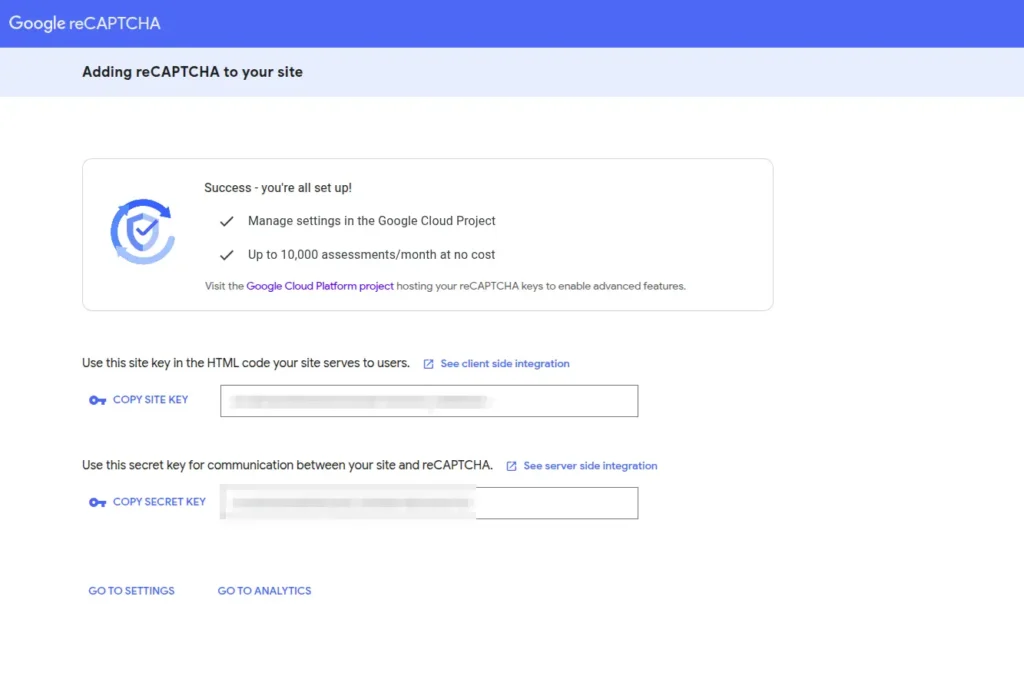Screen dimensions: 1024x699
Task: Open See server side integration documentation
Action: (x=590, y=466)
